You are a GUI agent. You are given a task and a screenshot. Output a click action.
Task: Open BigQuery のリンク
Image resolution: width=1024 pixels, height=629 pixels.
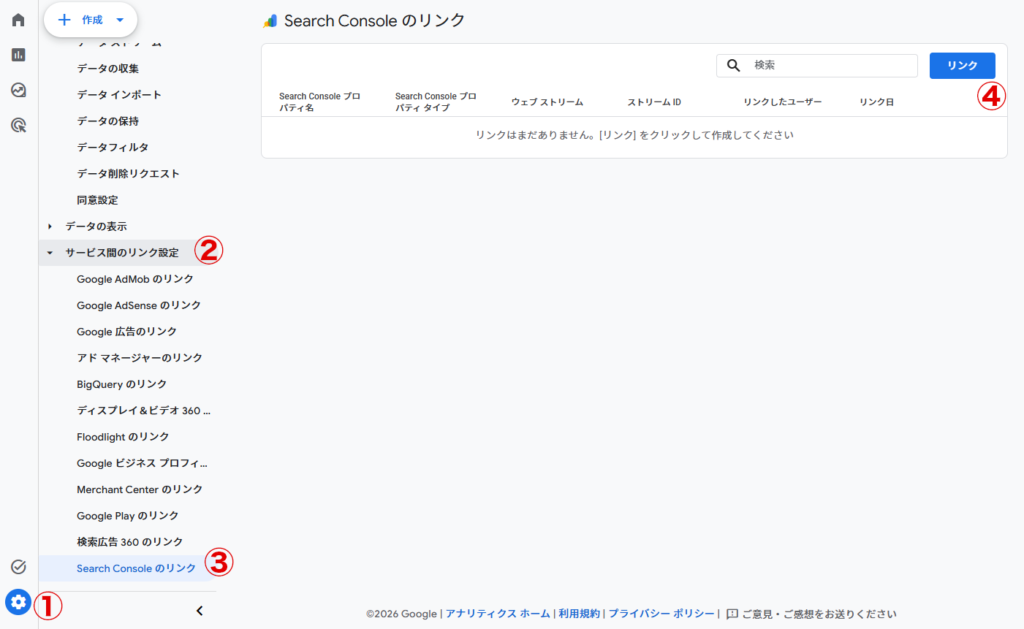coord(121,384)
